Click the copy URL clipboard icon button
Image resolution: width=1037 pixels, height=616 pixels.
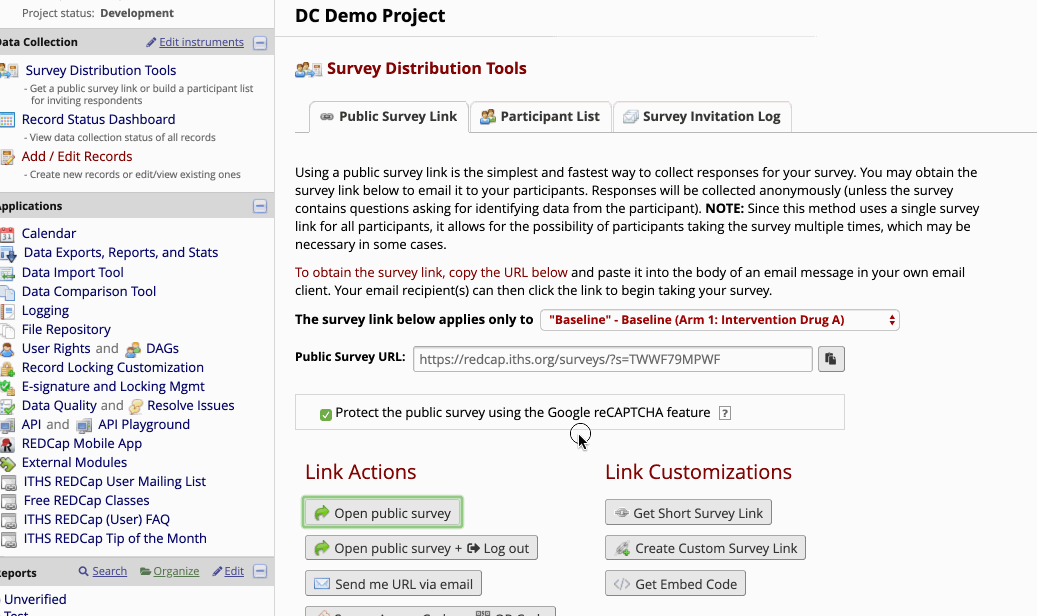tap(831, 359)
